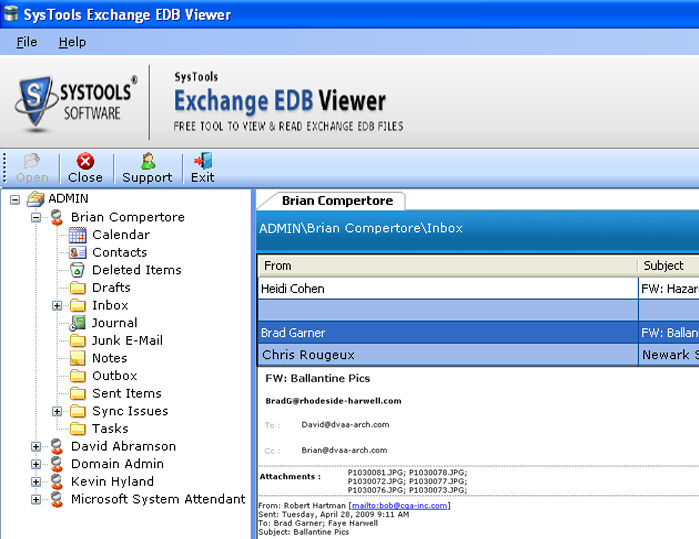The image size is (699, 539).
Task: Click the Drafts folder icon
Action: click(x=78, y=288)
